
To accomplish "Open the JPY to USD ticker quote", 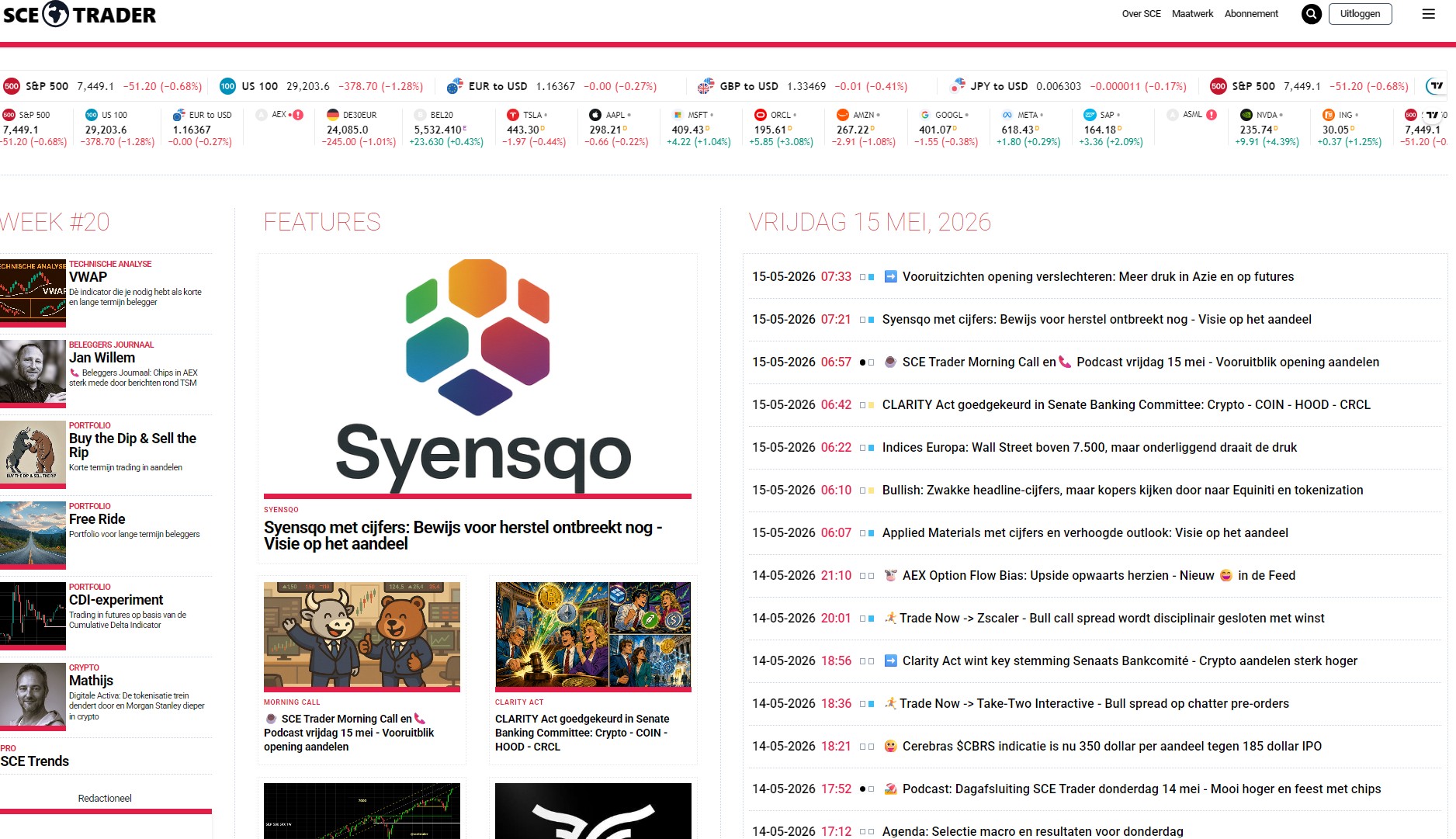I will coord(1068,86).
